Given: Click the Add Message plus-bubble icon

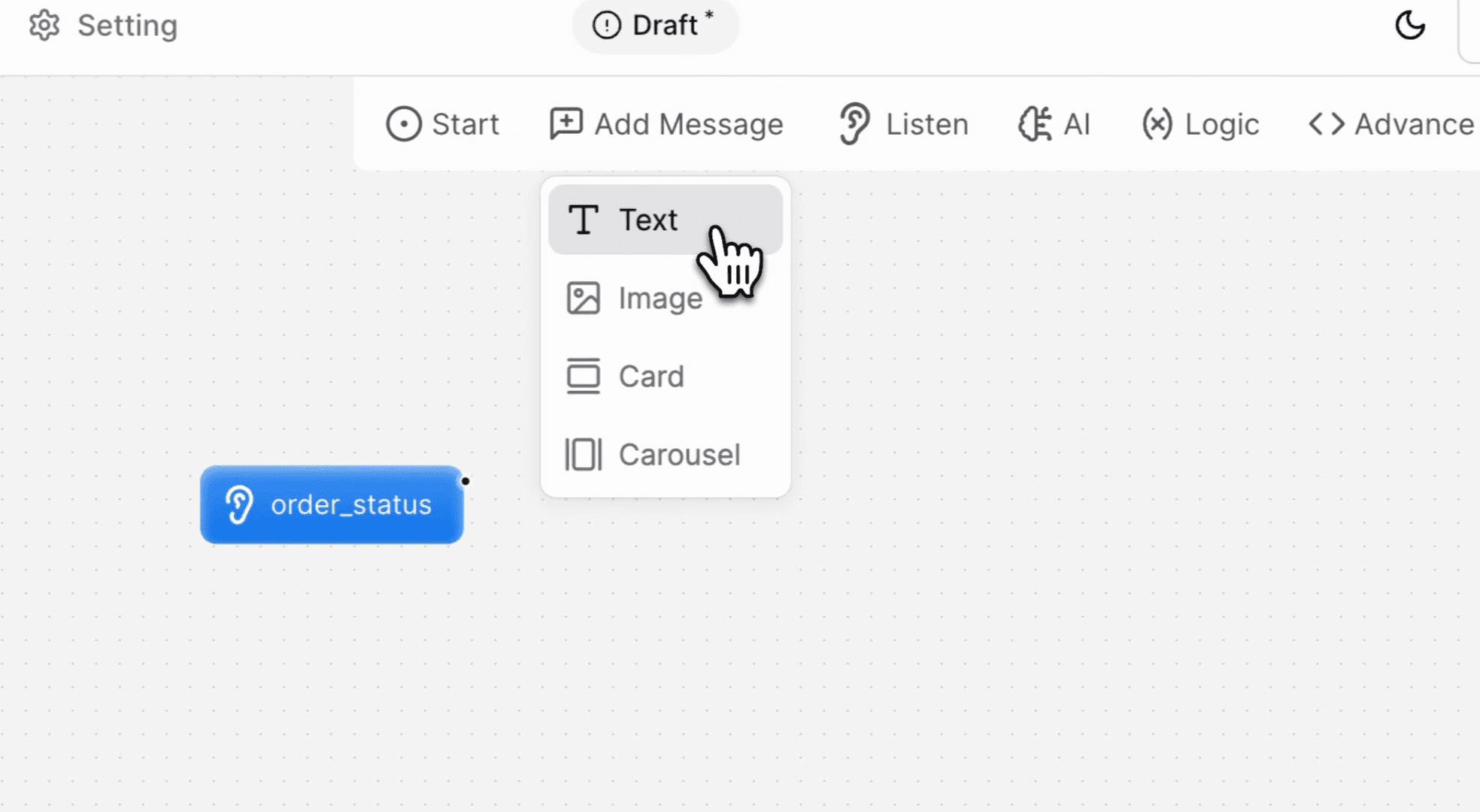Looking at the screenshot, I should 566,124.
